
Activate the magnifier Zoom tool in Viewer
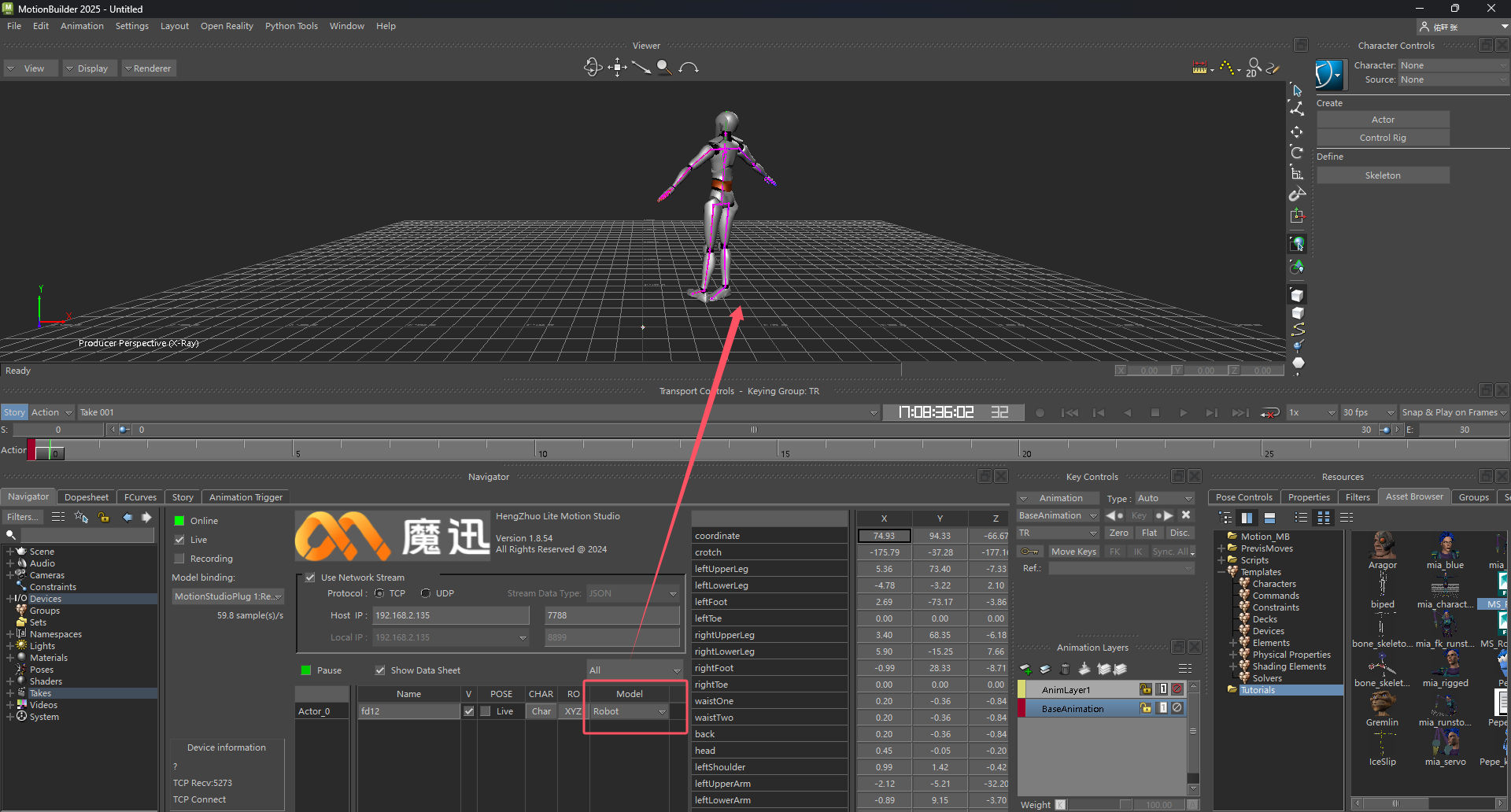click(x=664, y=68)
